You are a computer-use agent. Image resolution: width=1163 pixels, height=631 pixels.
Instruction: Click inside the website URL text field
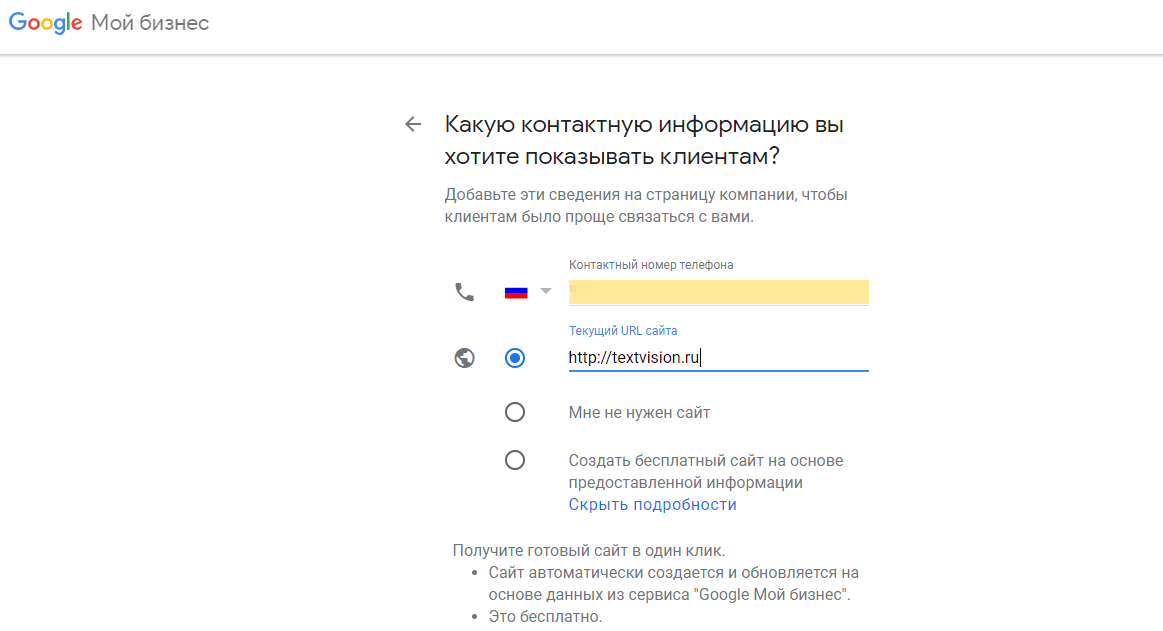coord(718,358)
